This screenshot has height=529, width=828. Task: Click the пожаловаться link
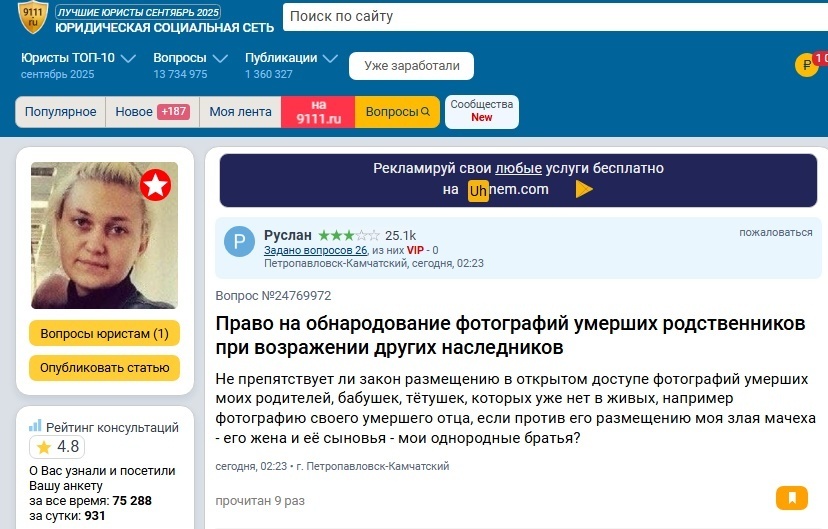(775, 233)
